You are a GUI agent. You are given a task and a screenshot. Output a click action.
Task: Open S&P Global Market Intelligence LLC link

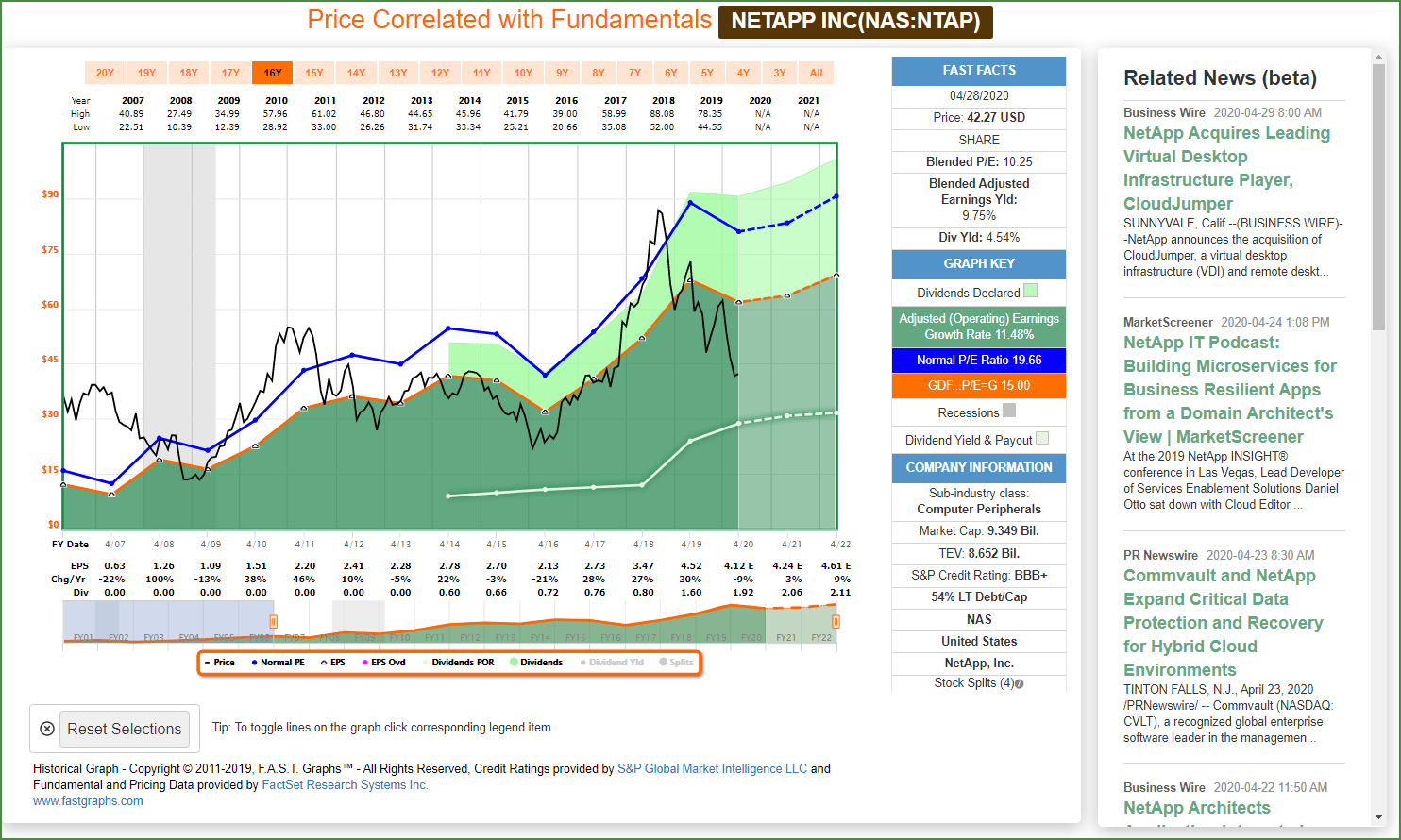point(713,768)
